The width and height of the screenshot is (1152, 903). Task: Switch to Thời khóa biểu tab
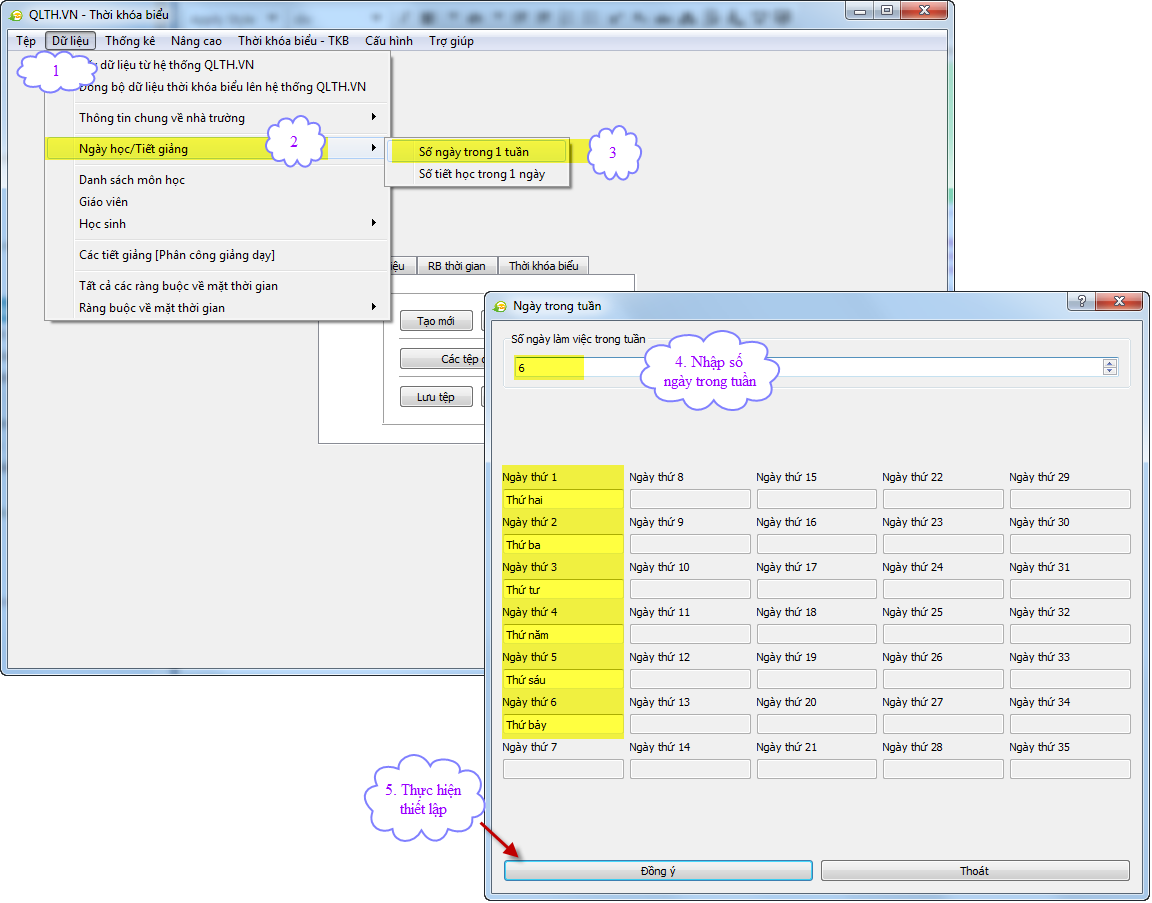[544, 266]
